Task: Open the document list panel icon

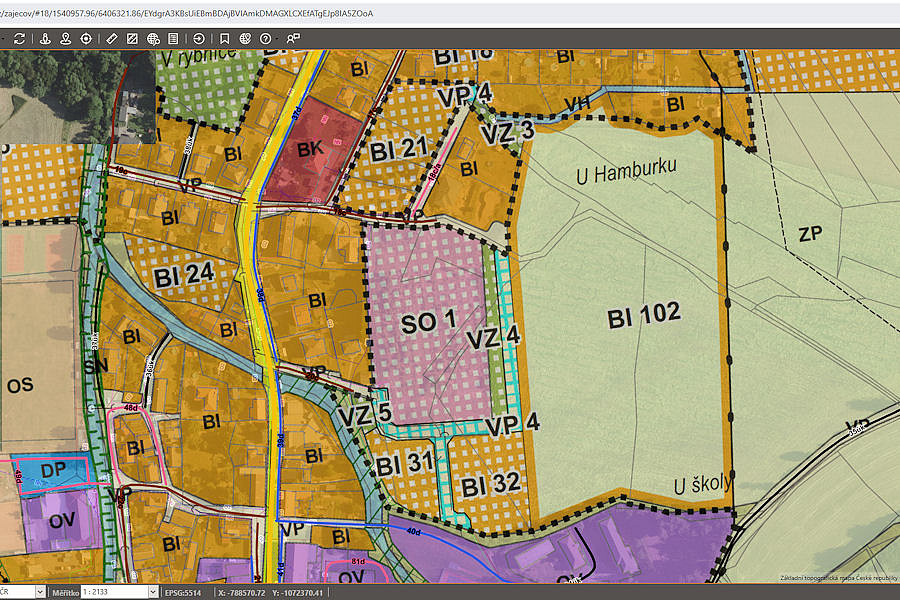Action: (x=173, y=38)
